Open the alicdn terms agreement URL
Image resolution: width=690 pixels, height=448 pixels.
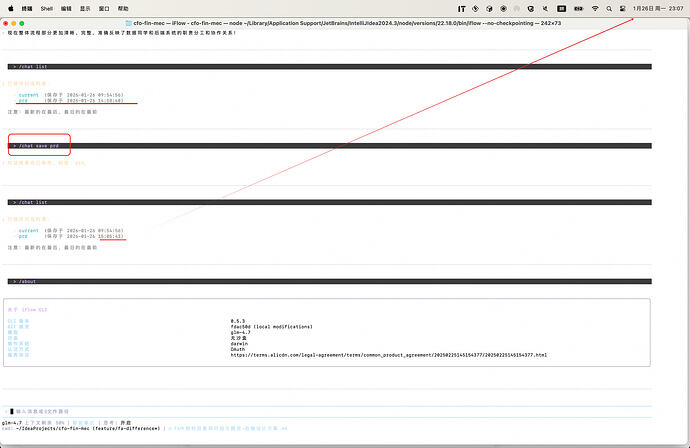pos(388,355)
